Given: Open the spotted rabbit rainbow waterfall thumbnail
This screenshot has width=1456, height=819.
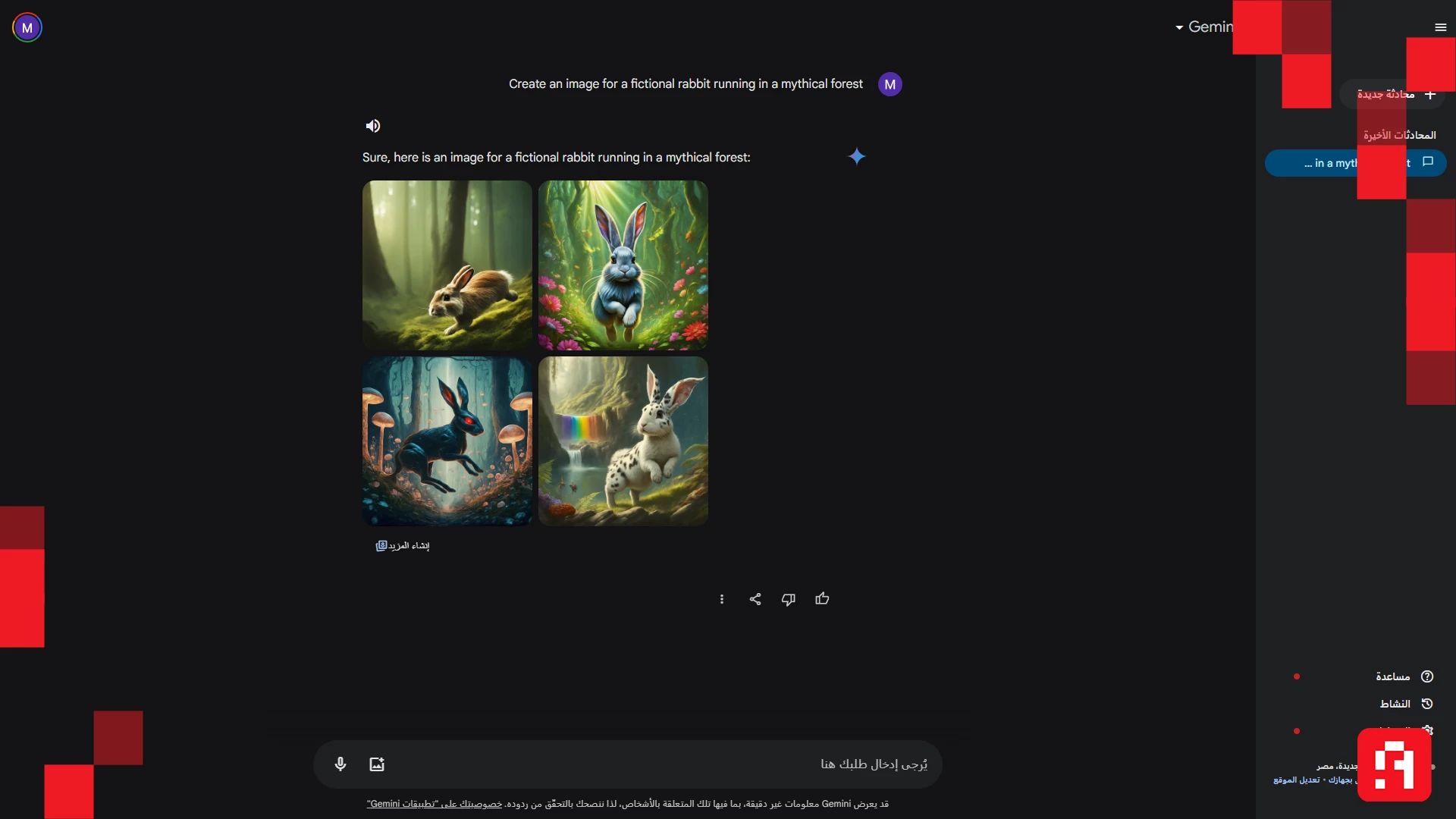Looking at the screenshot, I should 623,441.
